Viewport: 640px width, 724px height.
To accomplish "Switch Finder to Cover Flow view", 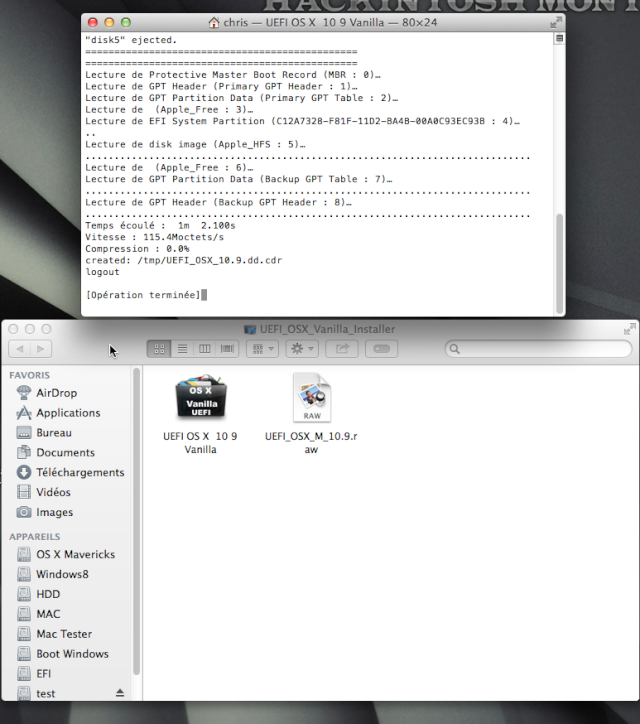I will [x=227, y=349].
